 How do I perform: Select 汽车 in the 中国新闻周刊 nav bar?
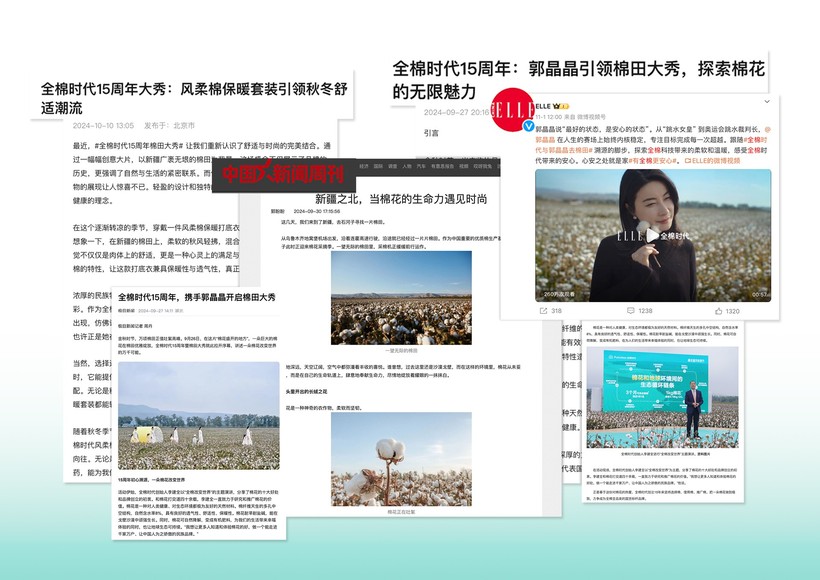[421, 166]
